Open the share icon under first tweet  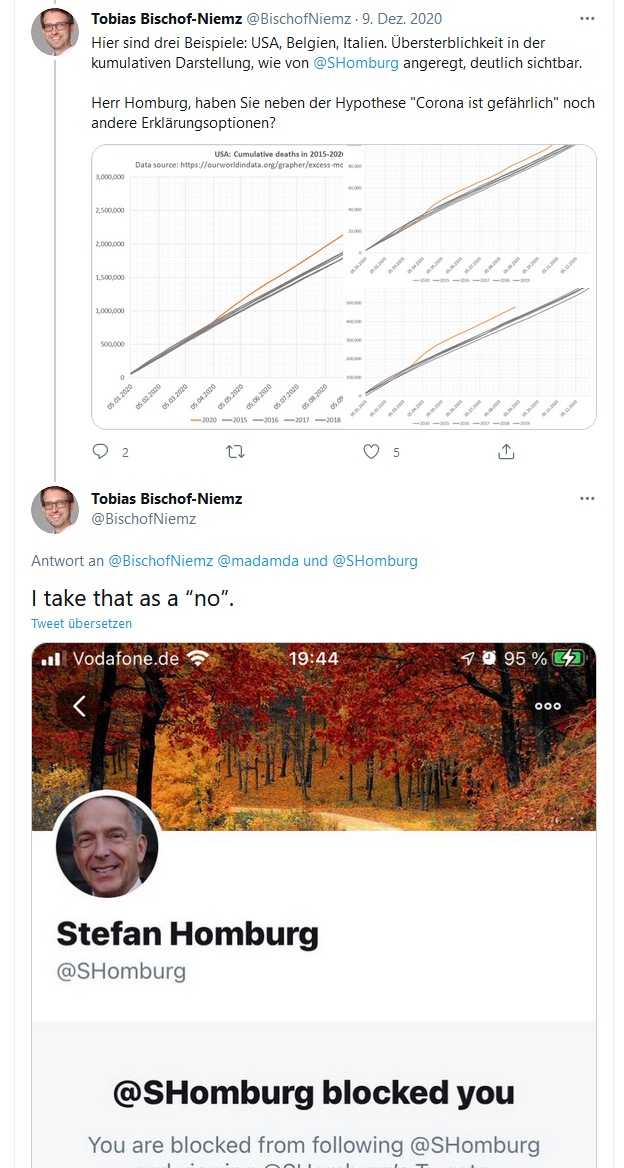coord(506,451)
